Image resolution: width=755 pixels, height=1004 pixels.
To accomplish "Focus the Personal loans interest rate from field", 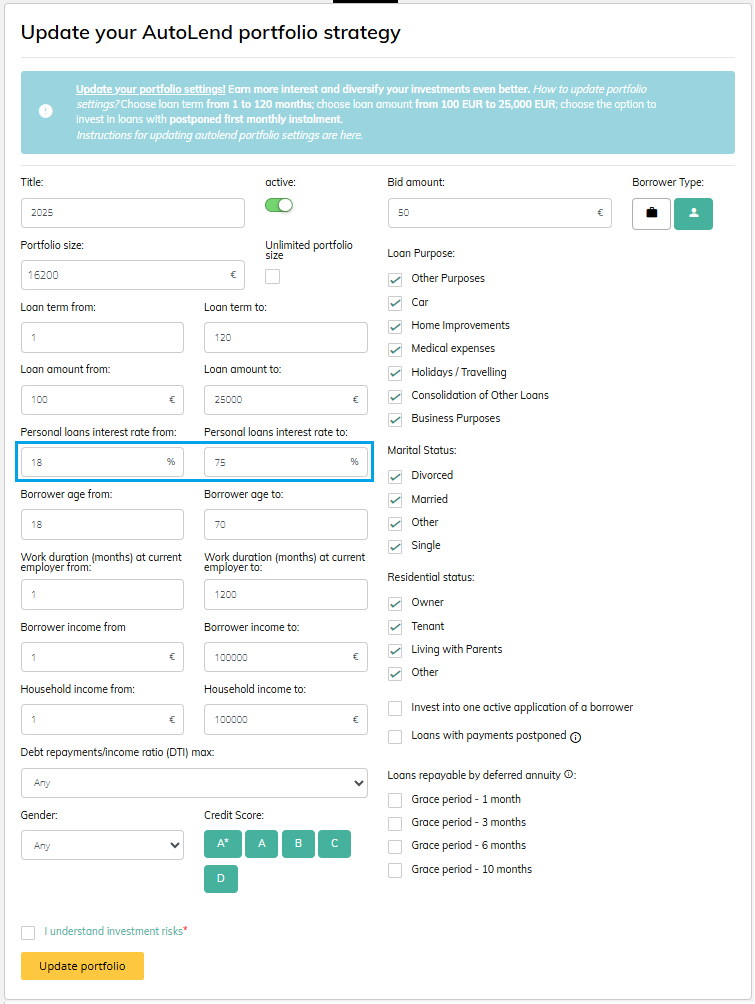I will tap(92, 462).
